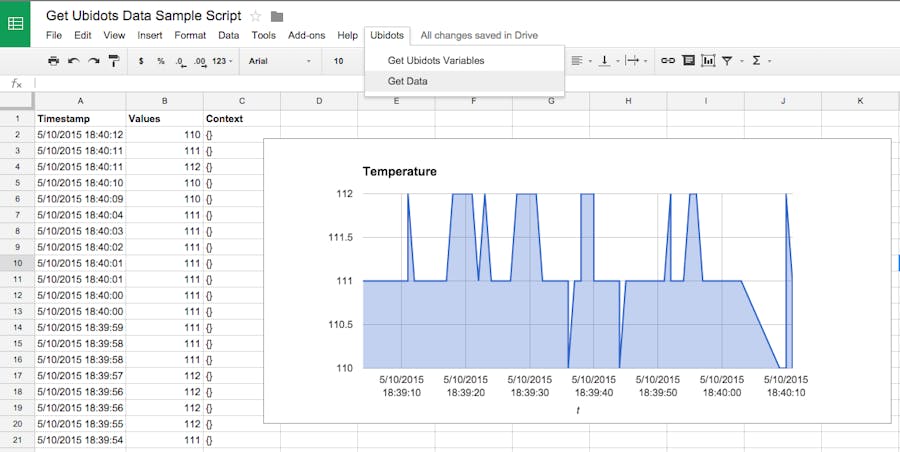Click the select-all corner box
This screenshot has height=452, width=900.
(17, 101)
